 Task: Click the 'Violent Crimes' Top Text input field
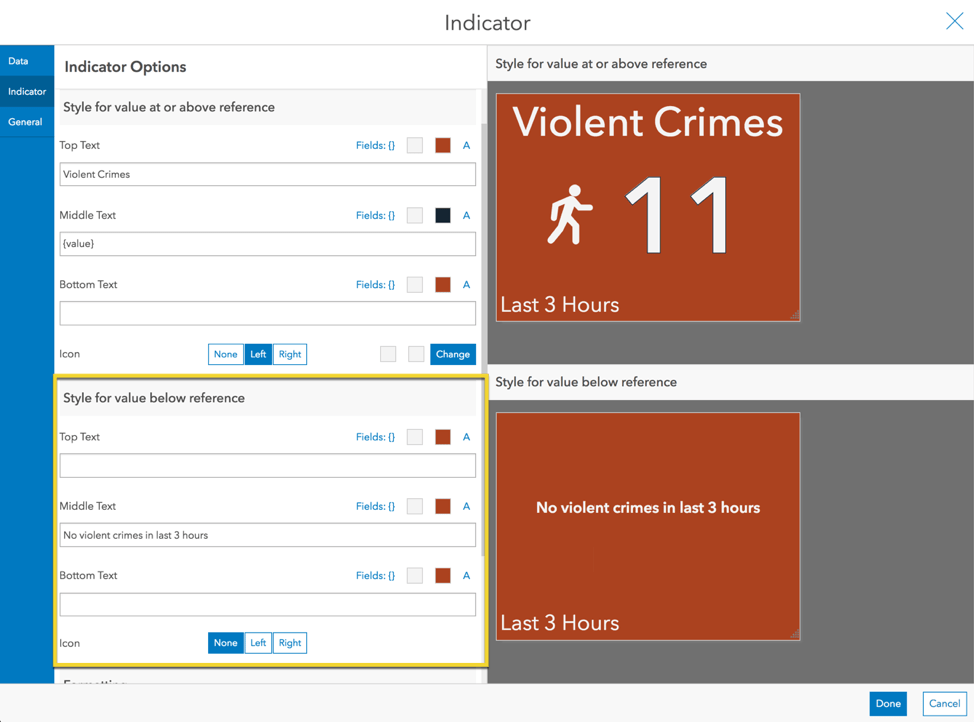click(x=267, y=174)
